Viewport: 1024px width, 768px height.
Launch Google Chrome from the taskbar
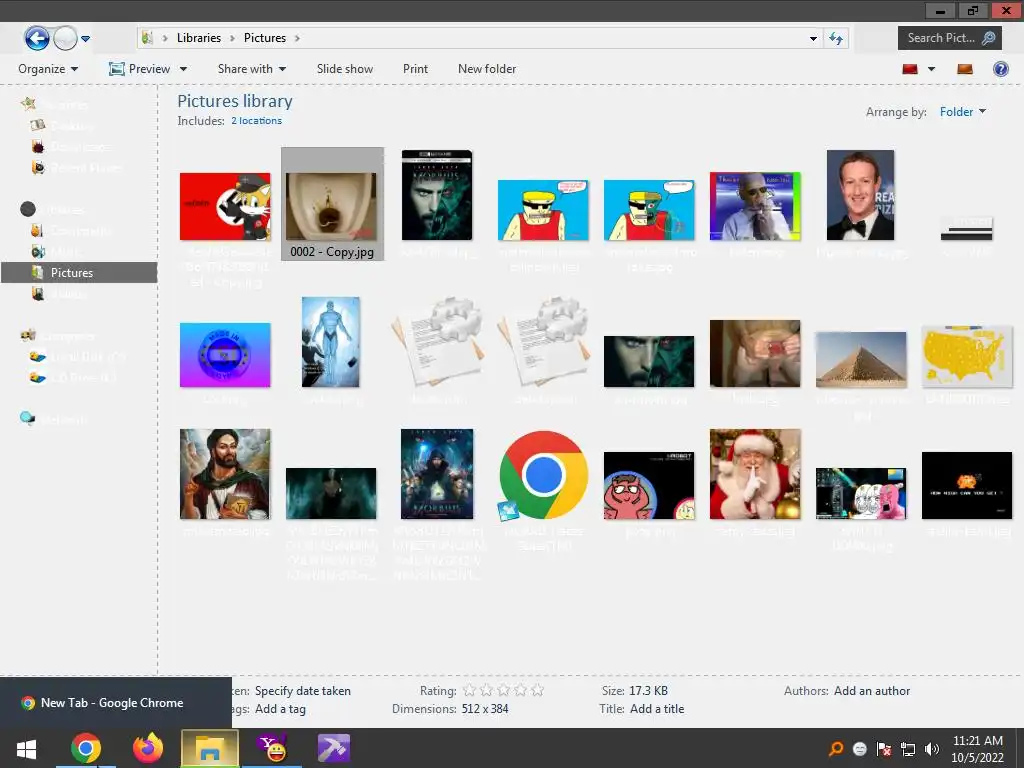[x=86, y=748]
